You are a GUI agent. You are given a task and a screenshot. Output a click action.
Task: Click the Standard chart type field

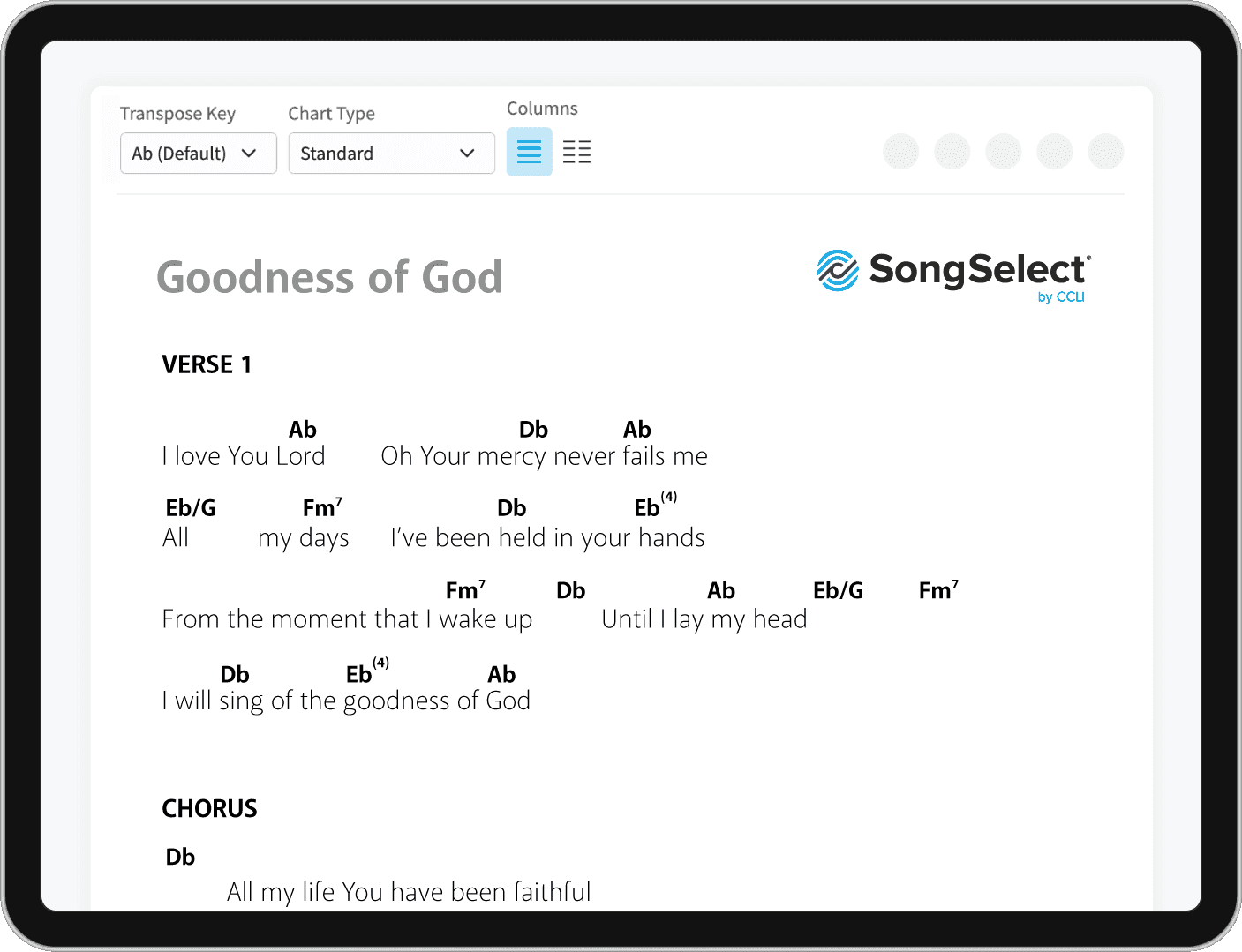pos(391,153)
